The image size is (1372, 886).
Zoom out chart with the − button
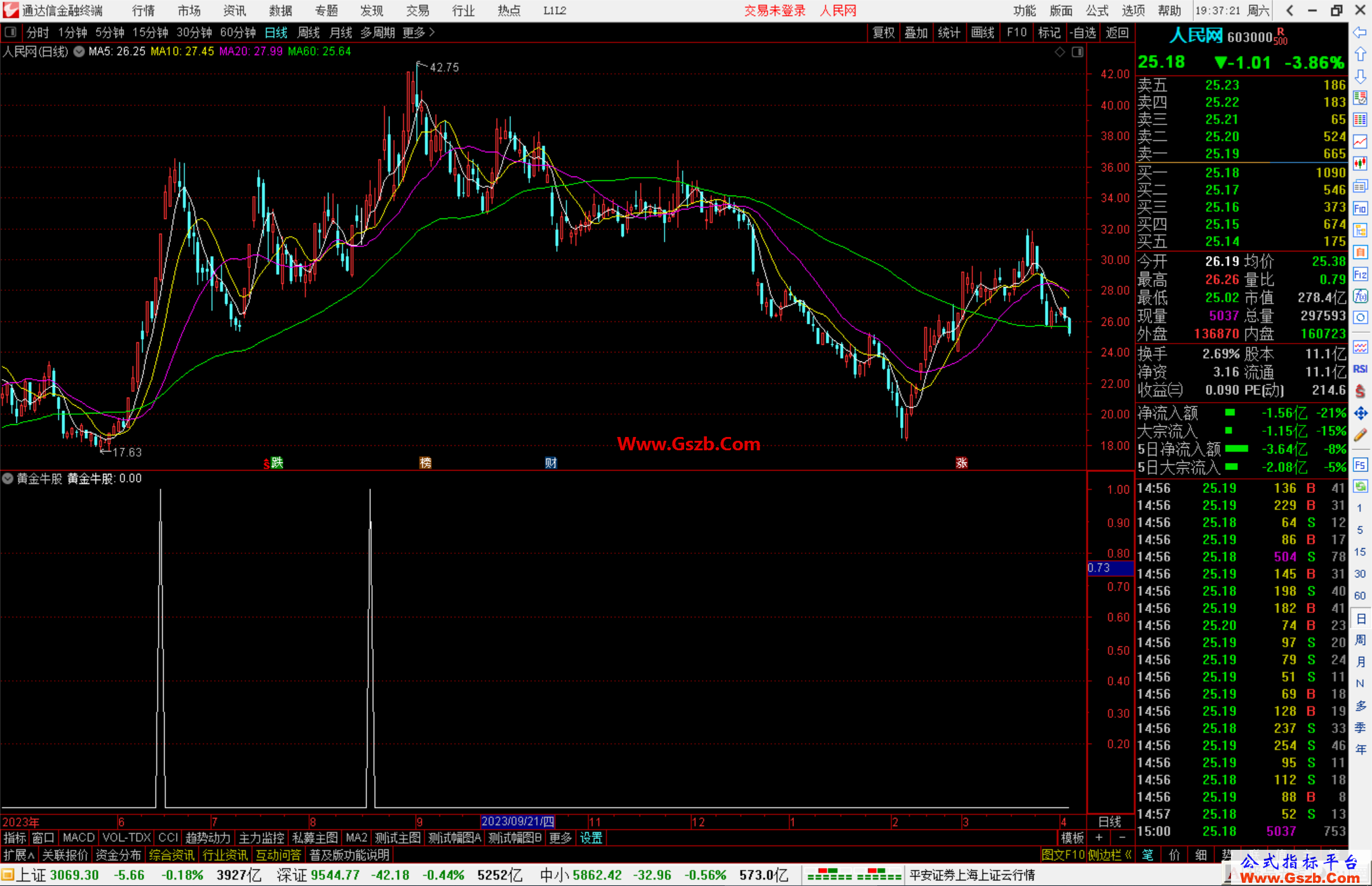[1122, 838]
